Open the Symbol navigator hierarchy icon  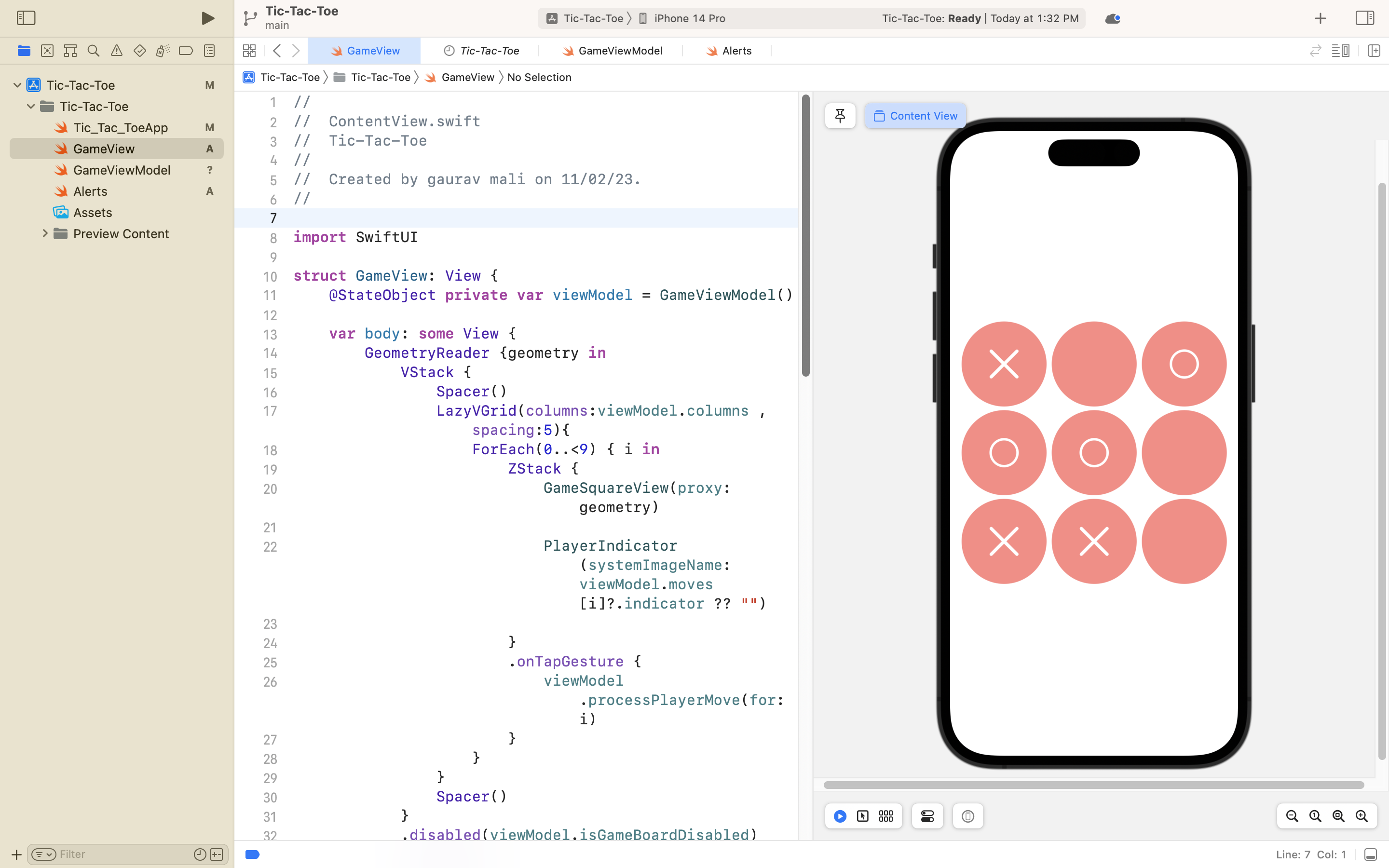click(x=70, y=51)
